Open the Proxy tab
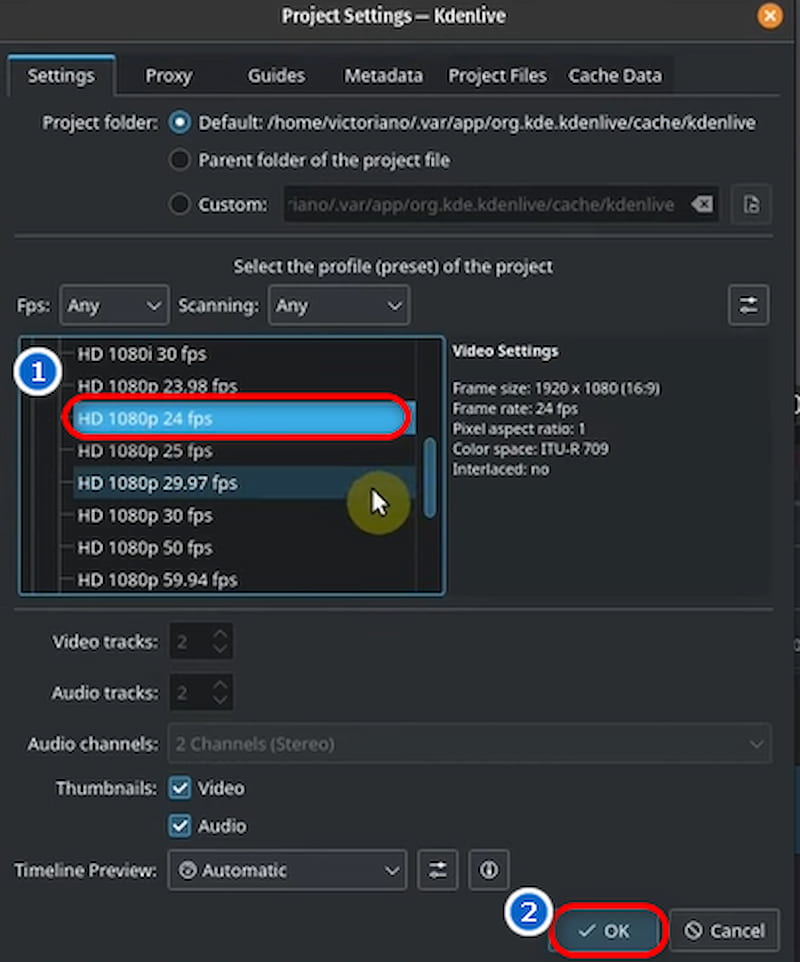The width and height of the screenshot is (800, 962). coord(169,75)
